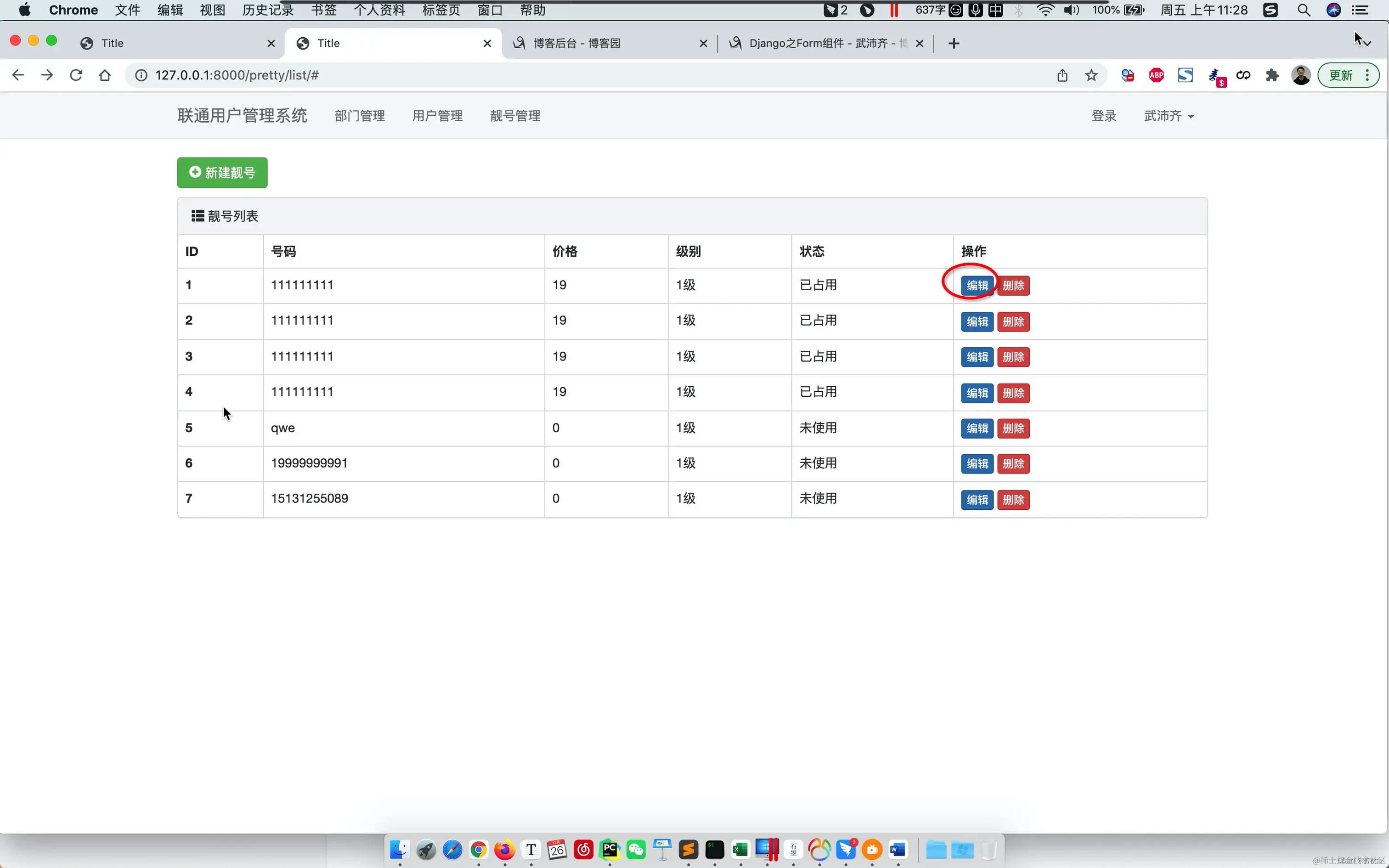Image resolution: width=1389 pixels, height=868 pixels.
Task: Delete the row with ID 7
Action: click(x=1013, y=500)
